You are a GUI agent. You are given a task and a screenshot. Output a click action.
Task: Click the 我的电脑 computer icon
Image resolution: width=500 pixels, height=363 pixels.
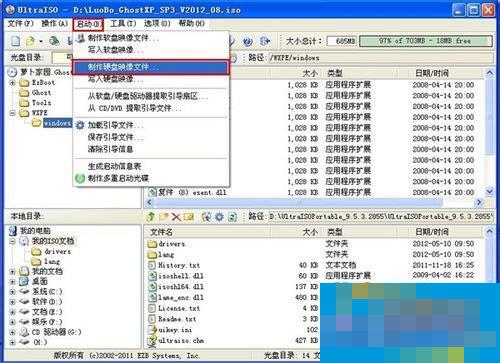(13, 230)
